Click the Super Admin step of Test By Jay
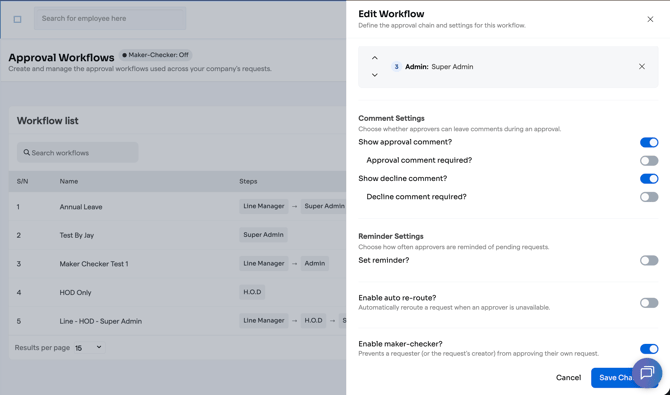Image resolution: width=670 pixels, height=395 pixels. coord(263,235)
